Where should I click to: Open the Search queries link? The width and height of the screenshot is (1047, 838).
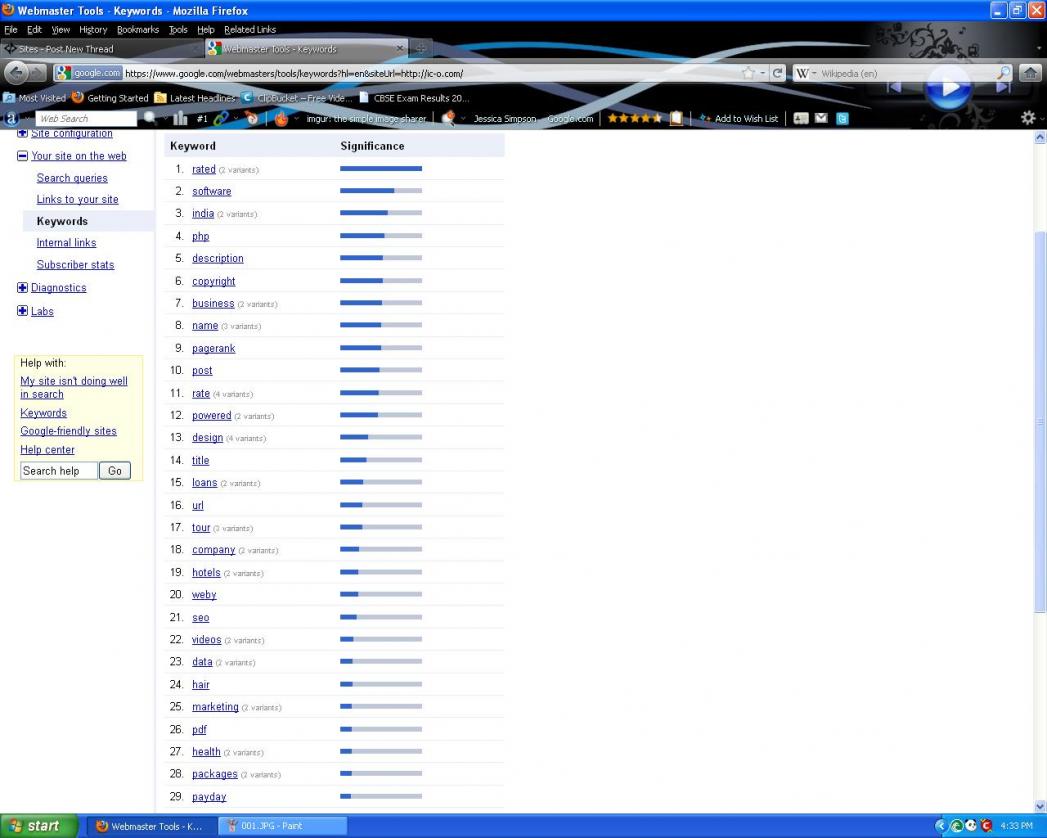point(72,178)
